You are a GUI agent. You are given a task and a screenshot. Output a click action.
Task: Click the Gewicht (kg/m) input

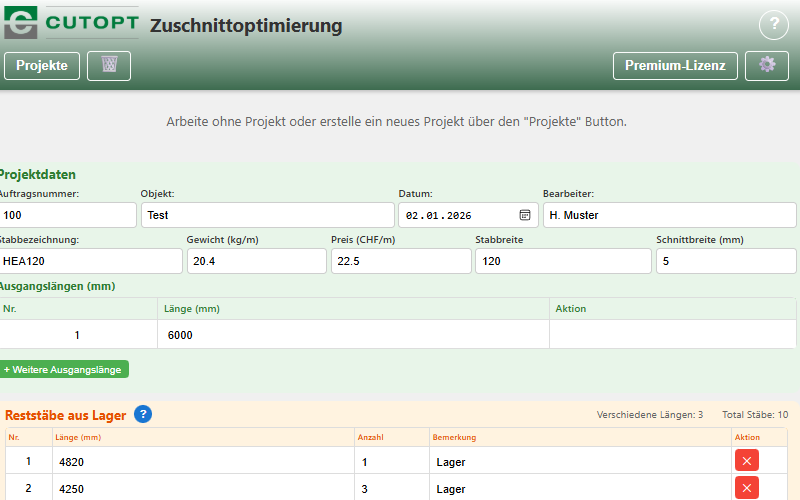pos(256,261)
